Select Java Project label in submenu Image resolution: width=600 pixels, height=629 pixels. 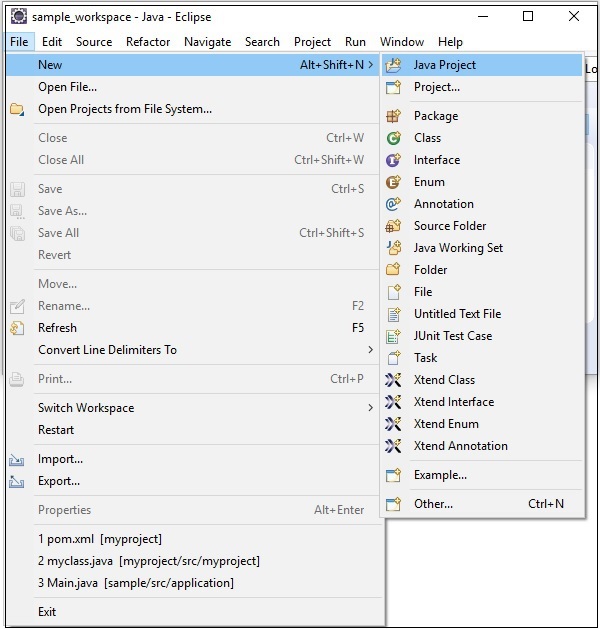click(445, 65)
